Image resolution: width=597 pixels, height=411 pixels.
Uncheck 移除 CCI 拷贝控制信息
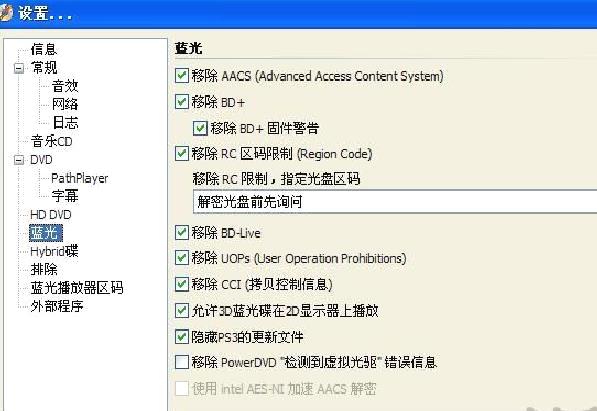pos(182,285)
